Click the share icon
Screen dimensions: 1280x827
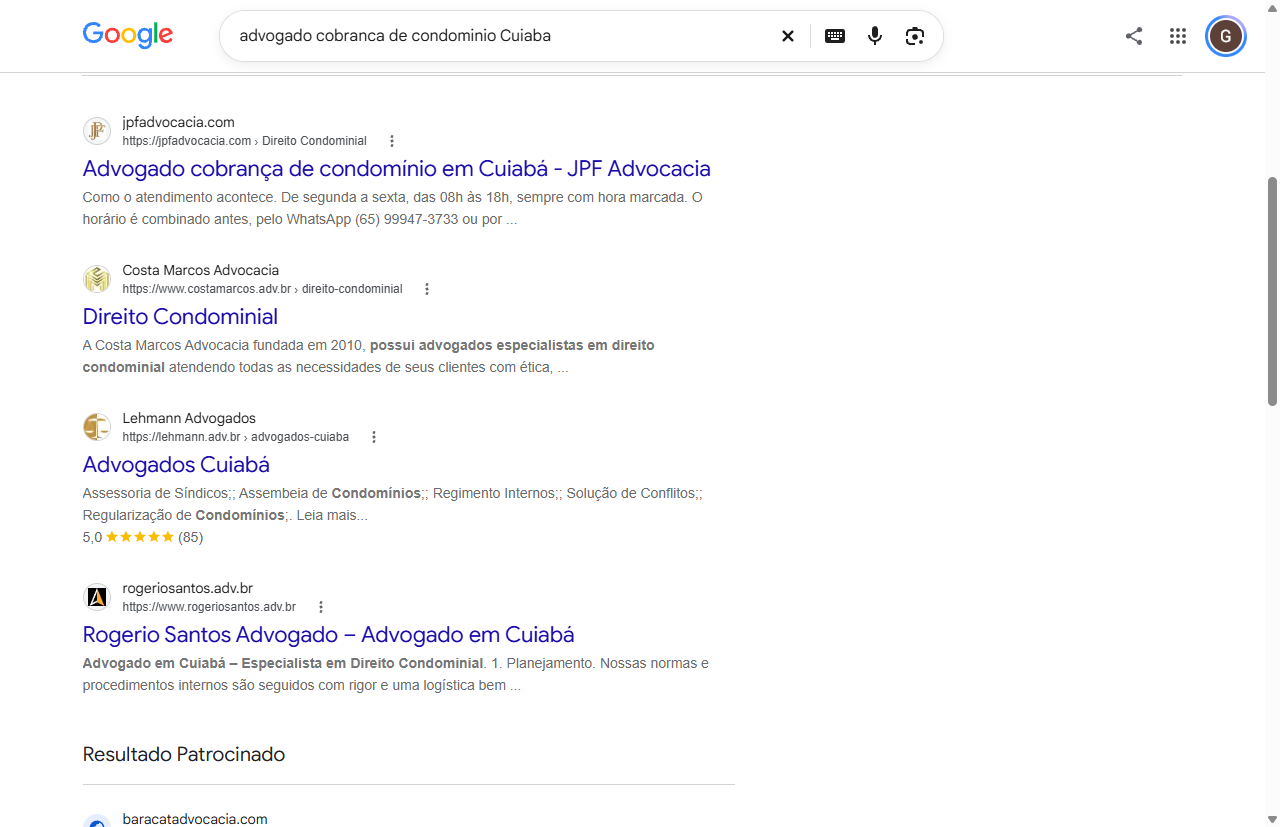tap(1134, 36)
